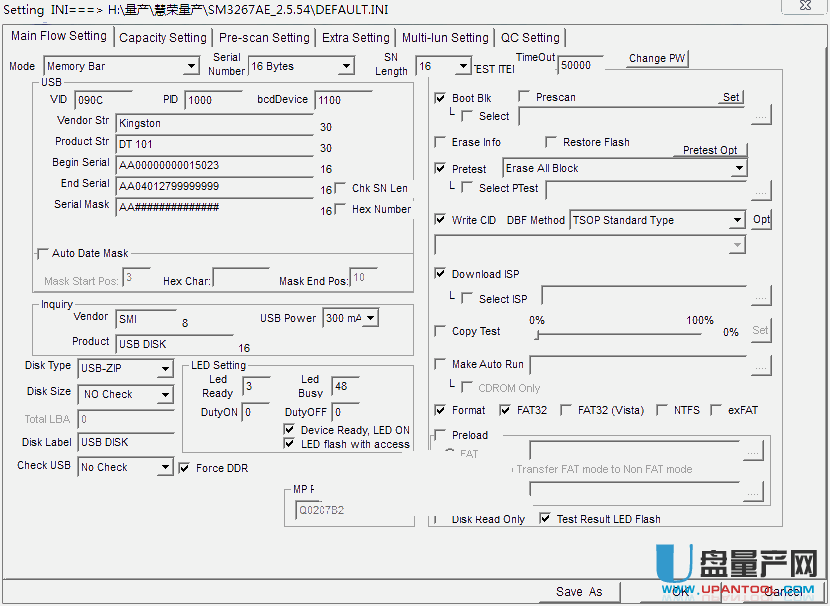Viewport: 830px width, 606px height.
Task: Click the Save As button
Action: click(579, 591)
